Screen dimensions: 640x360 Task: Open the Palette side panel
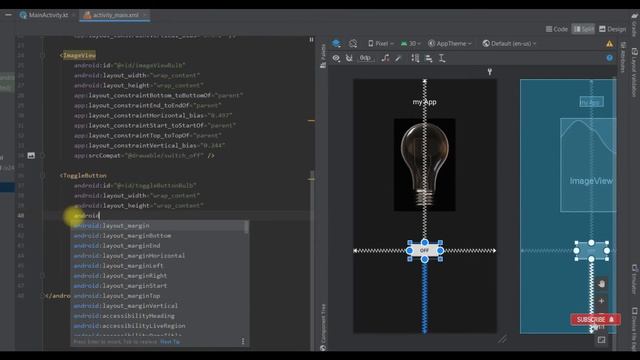coord(323,56)
